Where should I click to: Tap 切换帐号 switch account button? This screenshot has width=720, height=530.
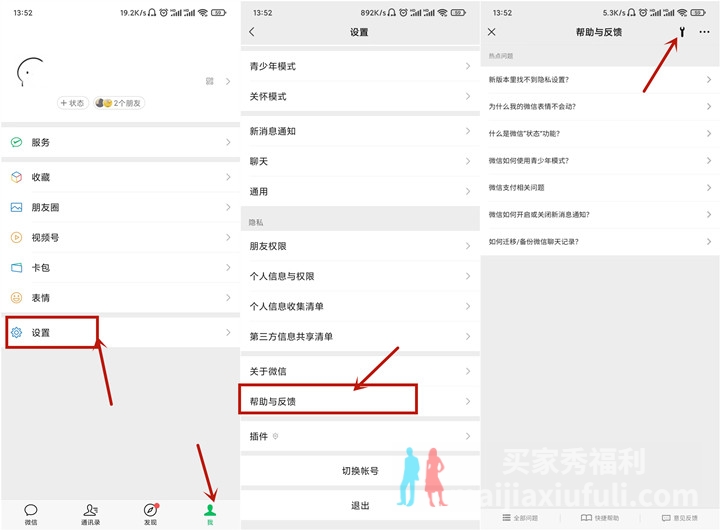coord(360,471)
